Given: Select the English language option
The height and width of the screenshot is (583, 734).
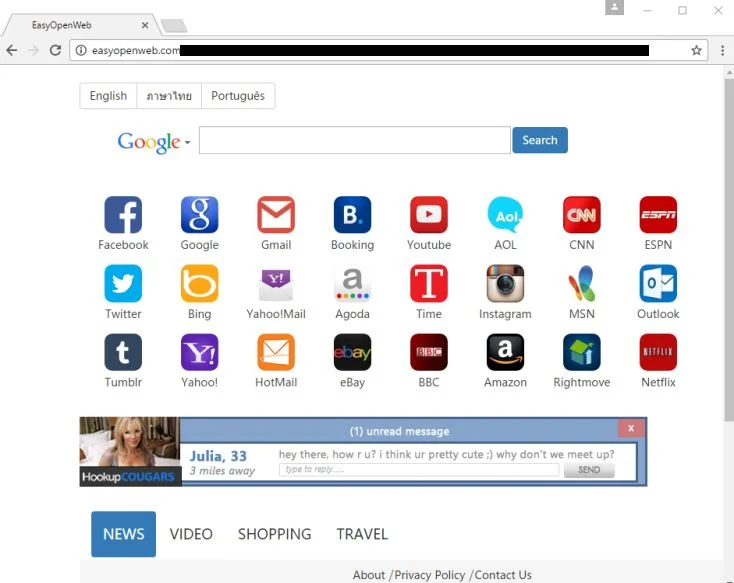Looking at the screenshot, I should pyautogui.click(x=108, y=96).
